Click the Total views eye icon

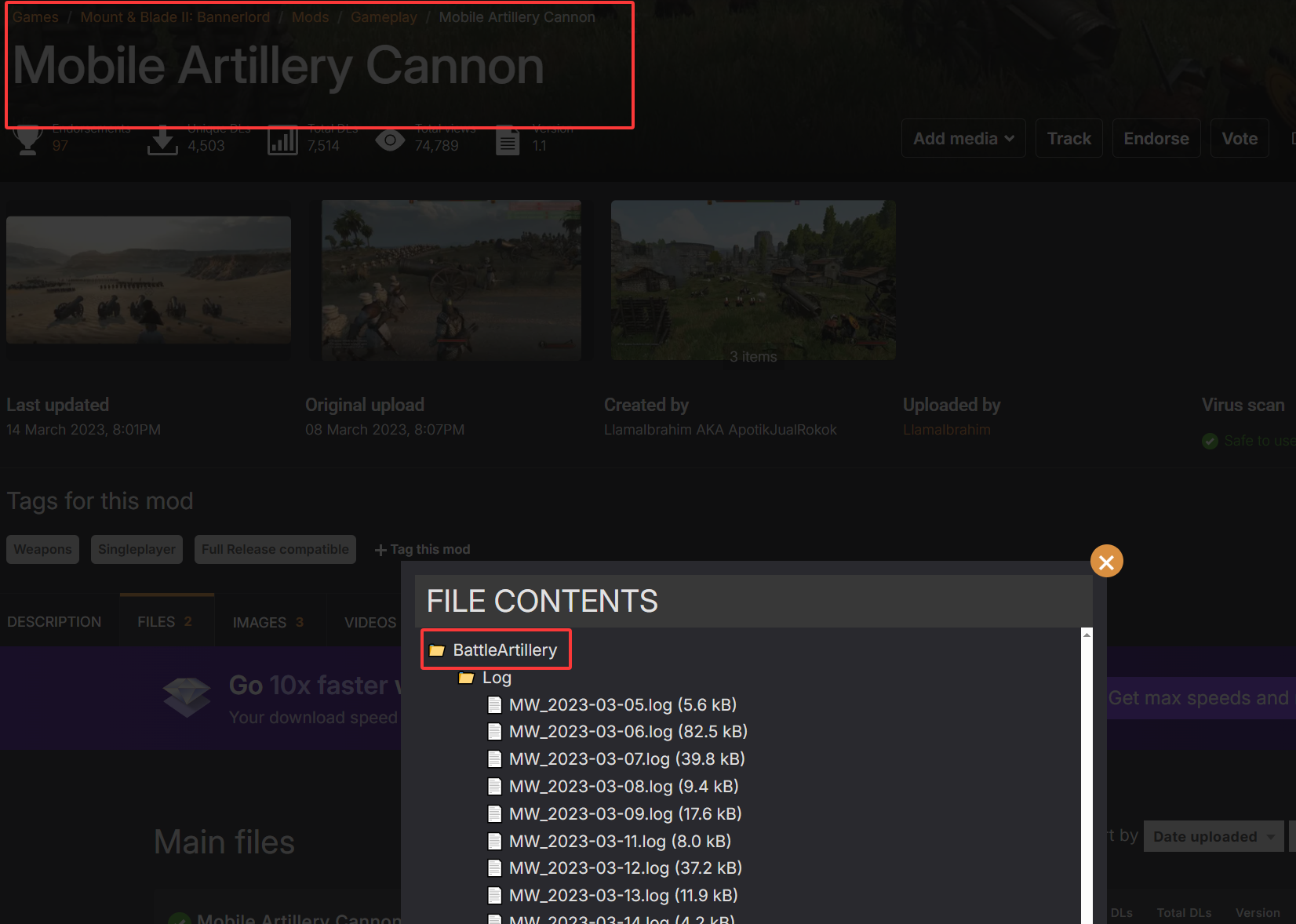tap(390, 140)
